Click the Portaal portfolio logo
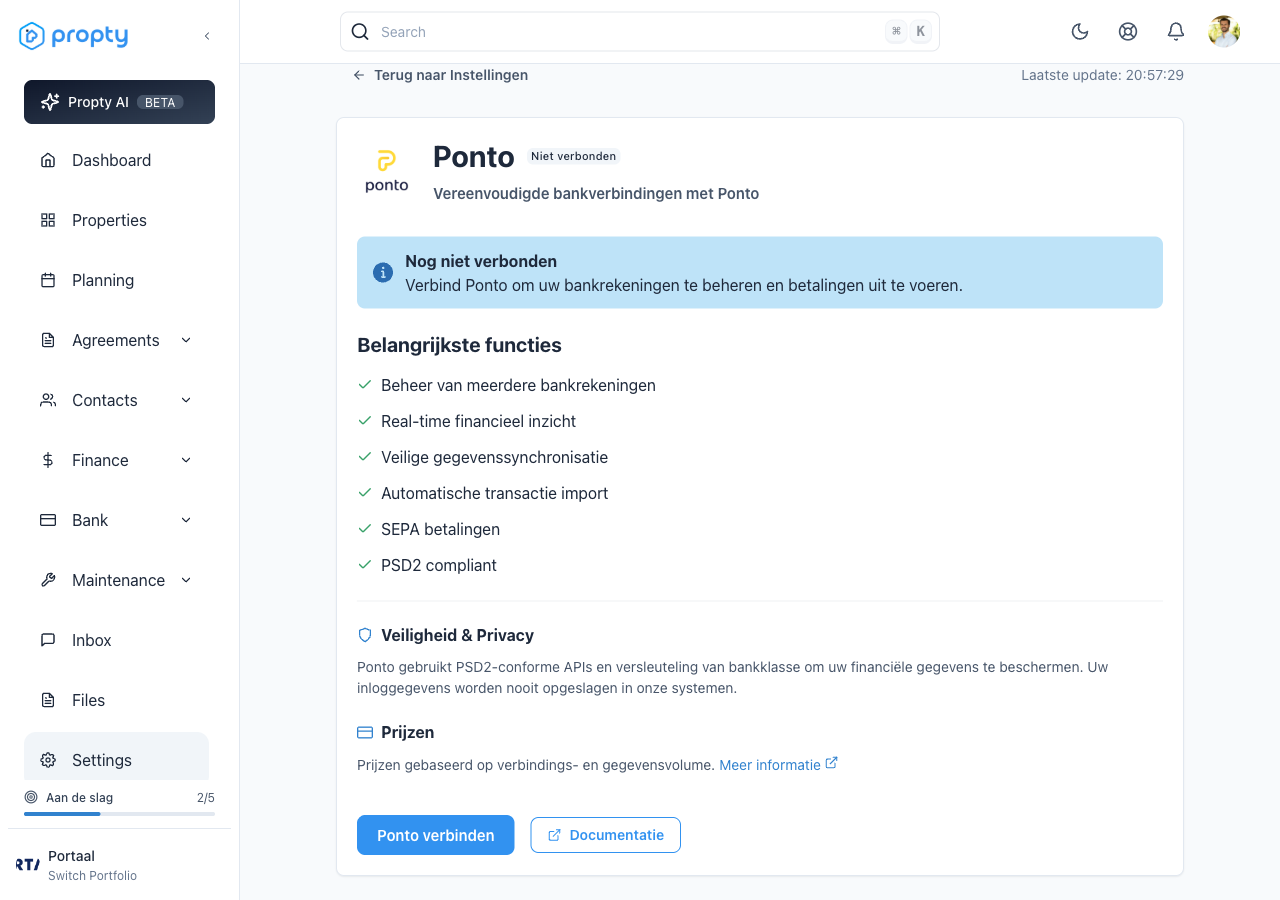Viewport: 1280px width, 900px height. tap(28, 864)
